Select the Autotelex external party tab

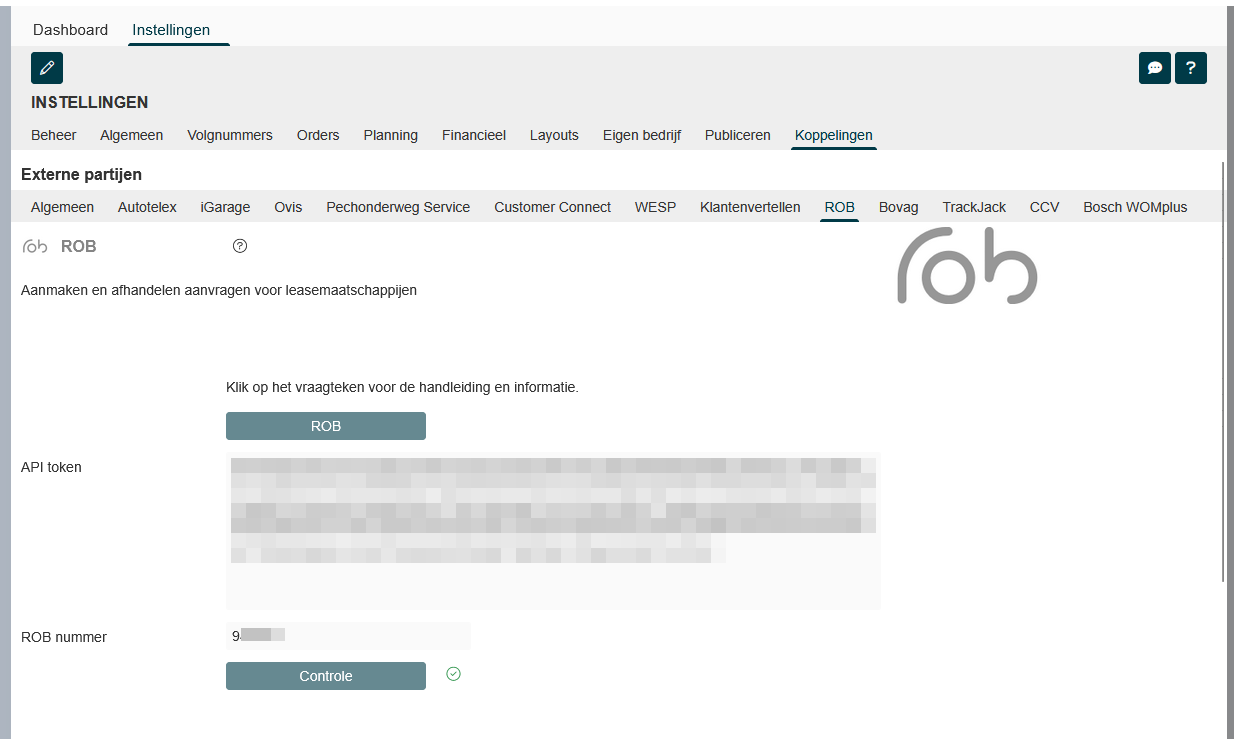coord(147,207)
